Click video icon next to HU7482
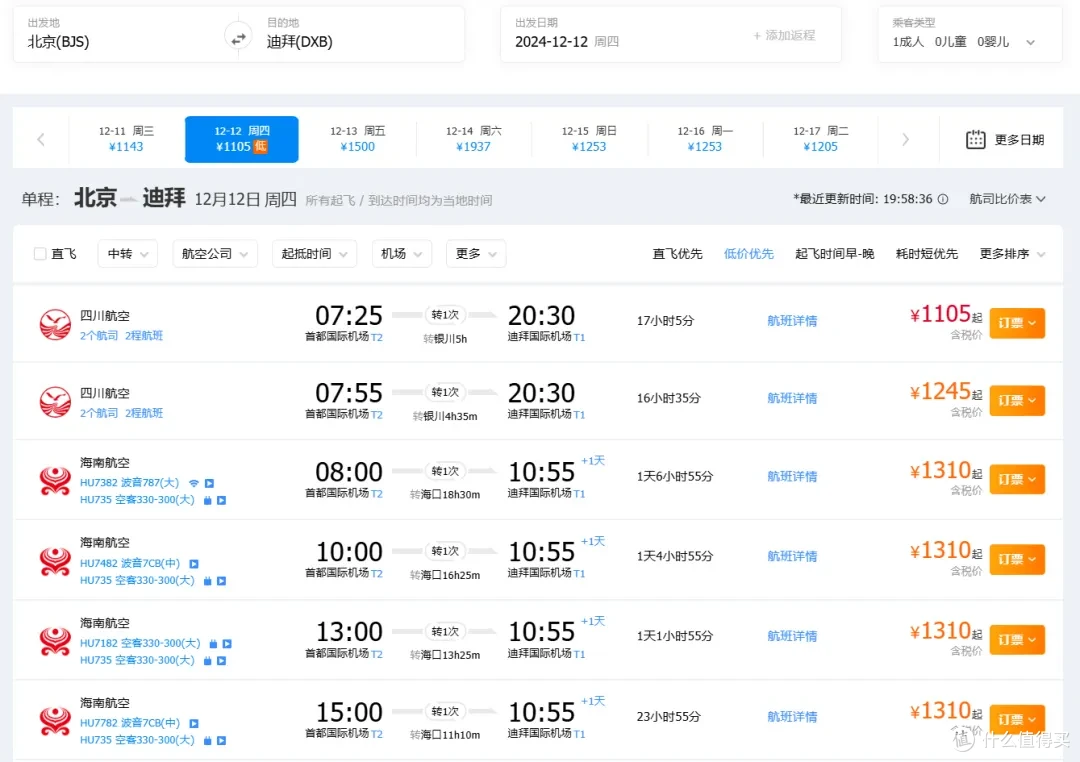The image size is (1080, 762). 194,564
